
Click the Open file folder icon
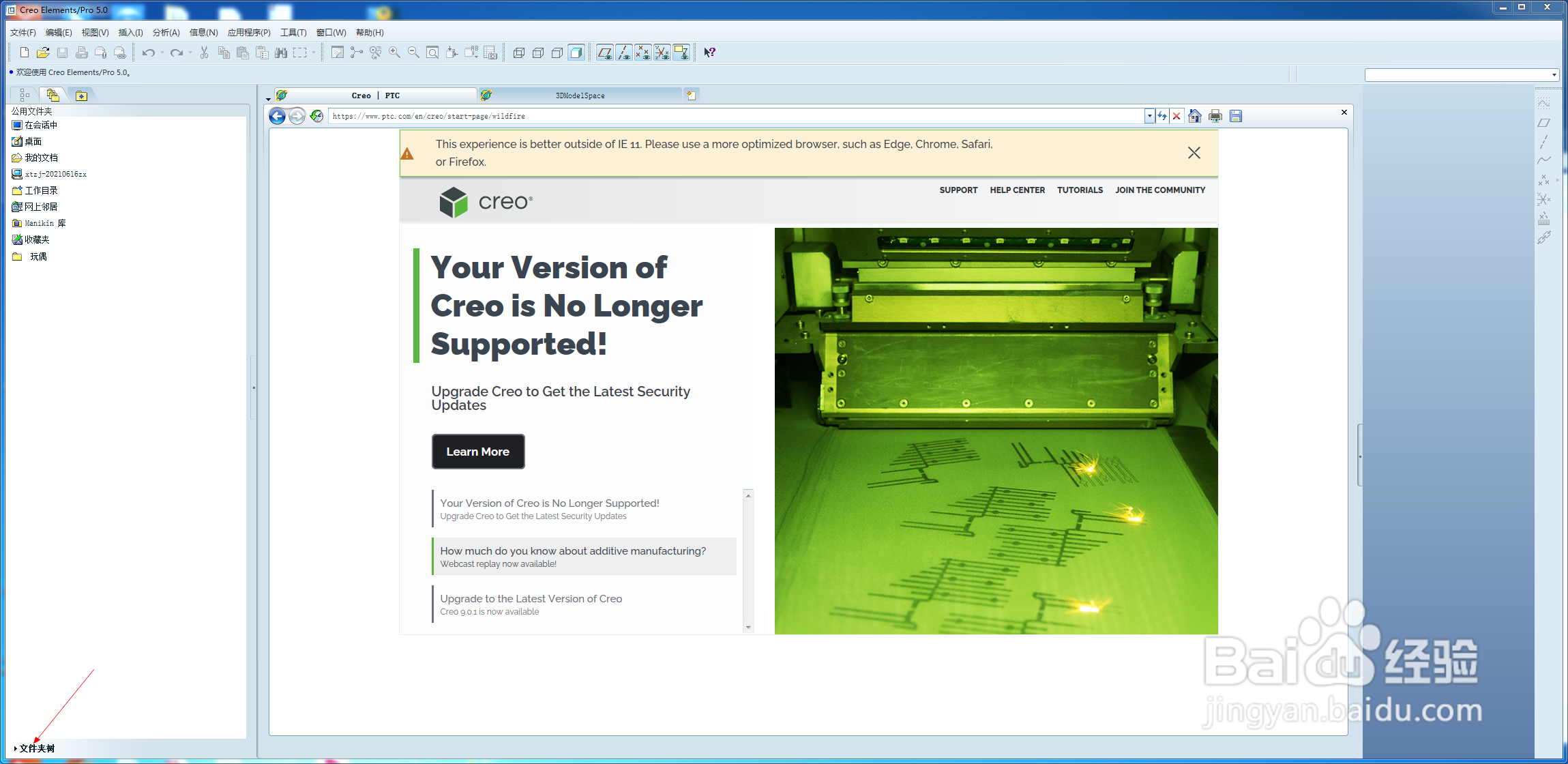[43, 53]
